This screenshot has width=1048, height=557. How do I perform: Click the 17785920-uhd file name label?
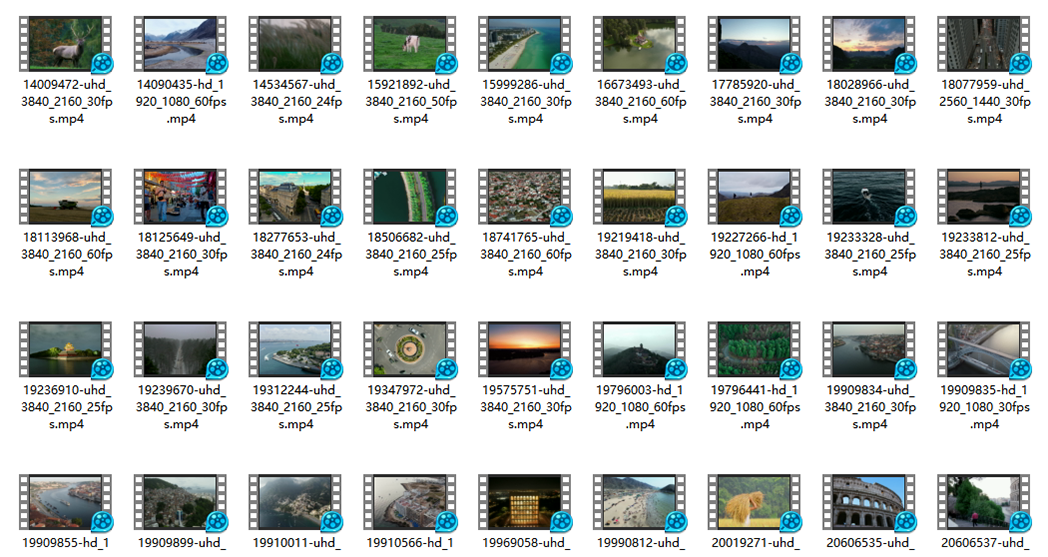click(755, 102)
